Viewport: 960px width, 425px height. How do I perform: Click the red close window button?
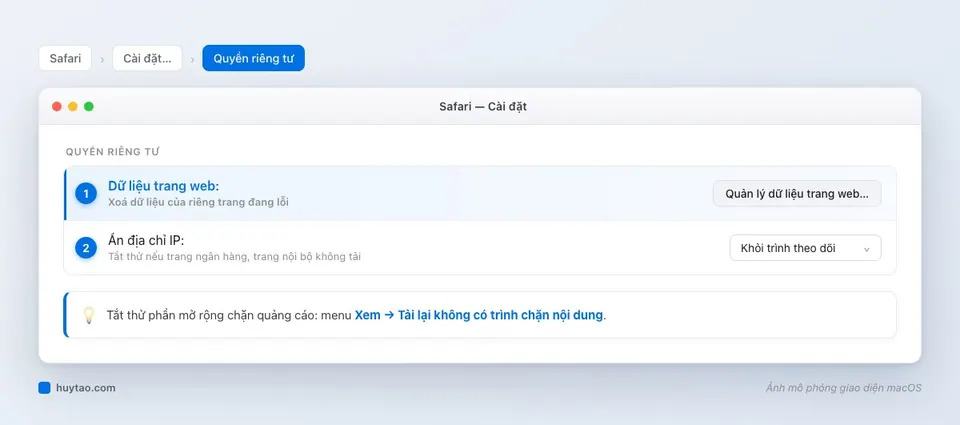[57, 107]
